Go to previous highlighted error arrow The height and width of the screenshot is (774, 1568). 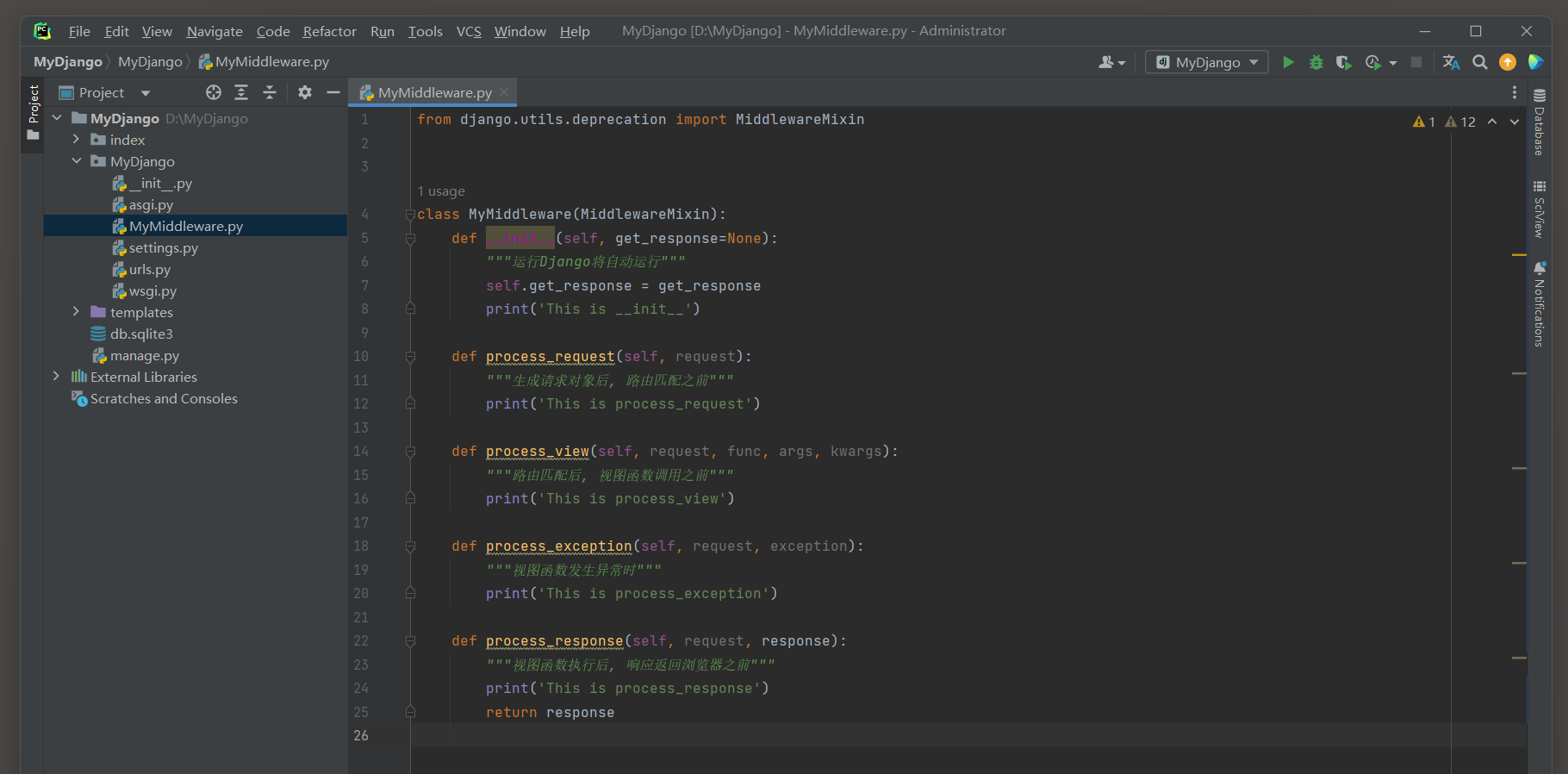pyautogui.click(x=1492, y=122)
